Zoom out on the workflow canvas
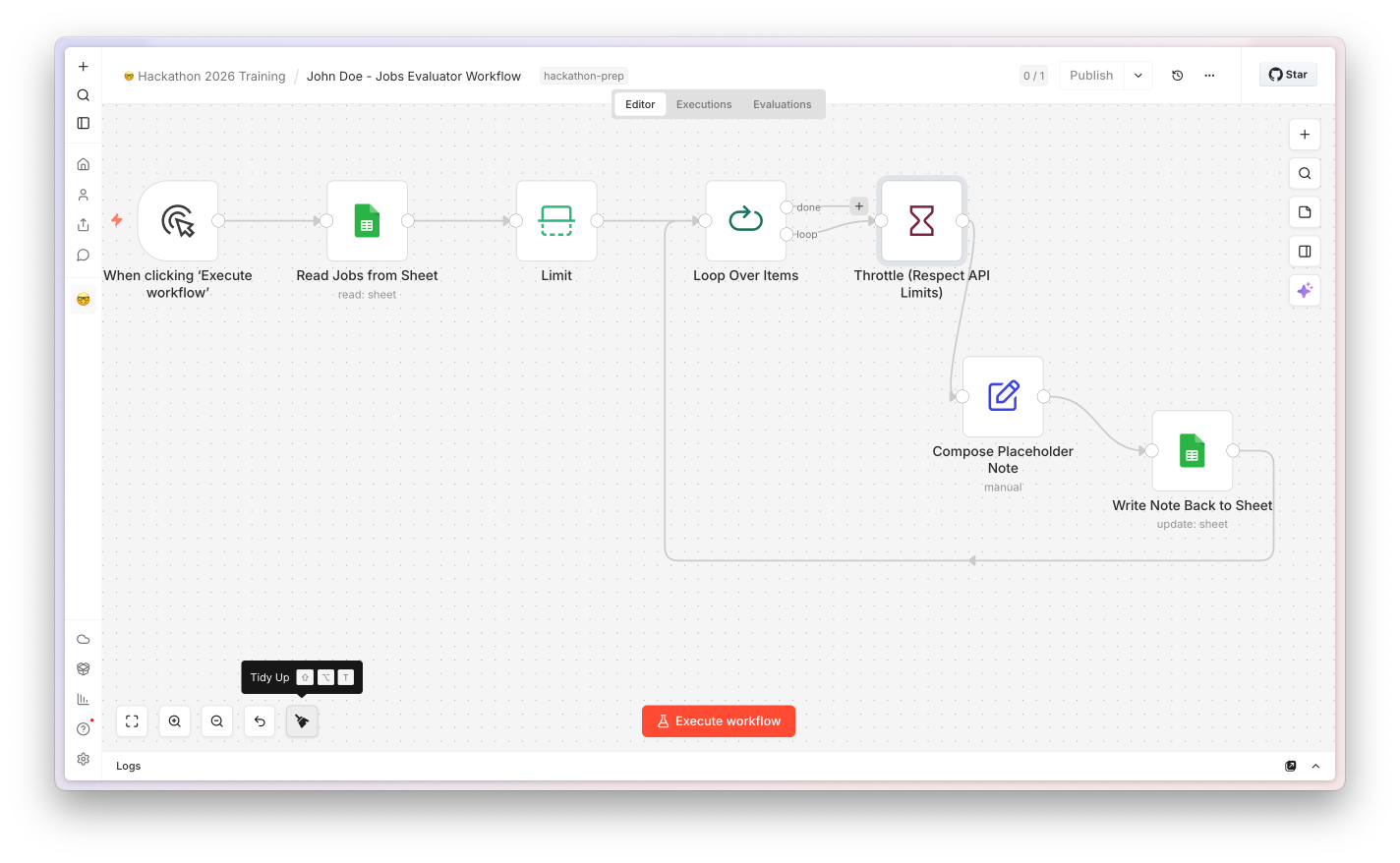Viewport: 1400px width, 863px height. tap(217, 721)
